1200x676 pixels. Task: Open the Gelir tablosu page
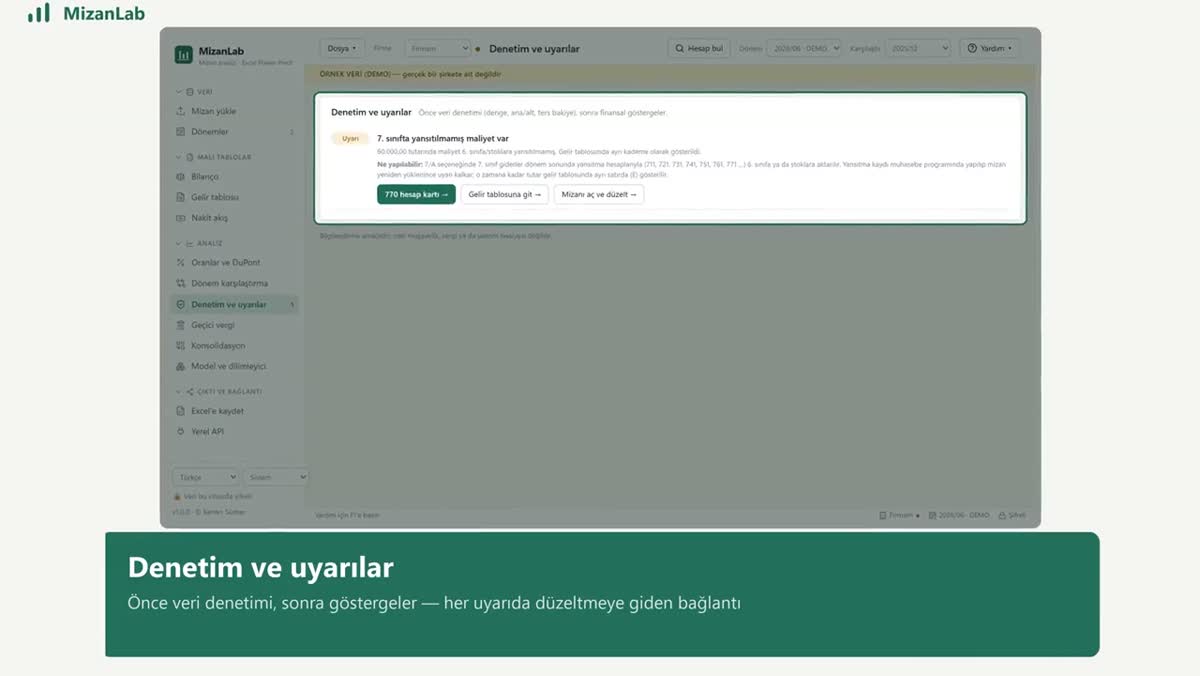pos(235,197)
